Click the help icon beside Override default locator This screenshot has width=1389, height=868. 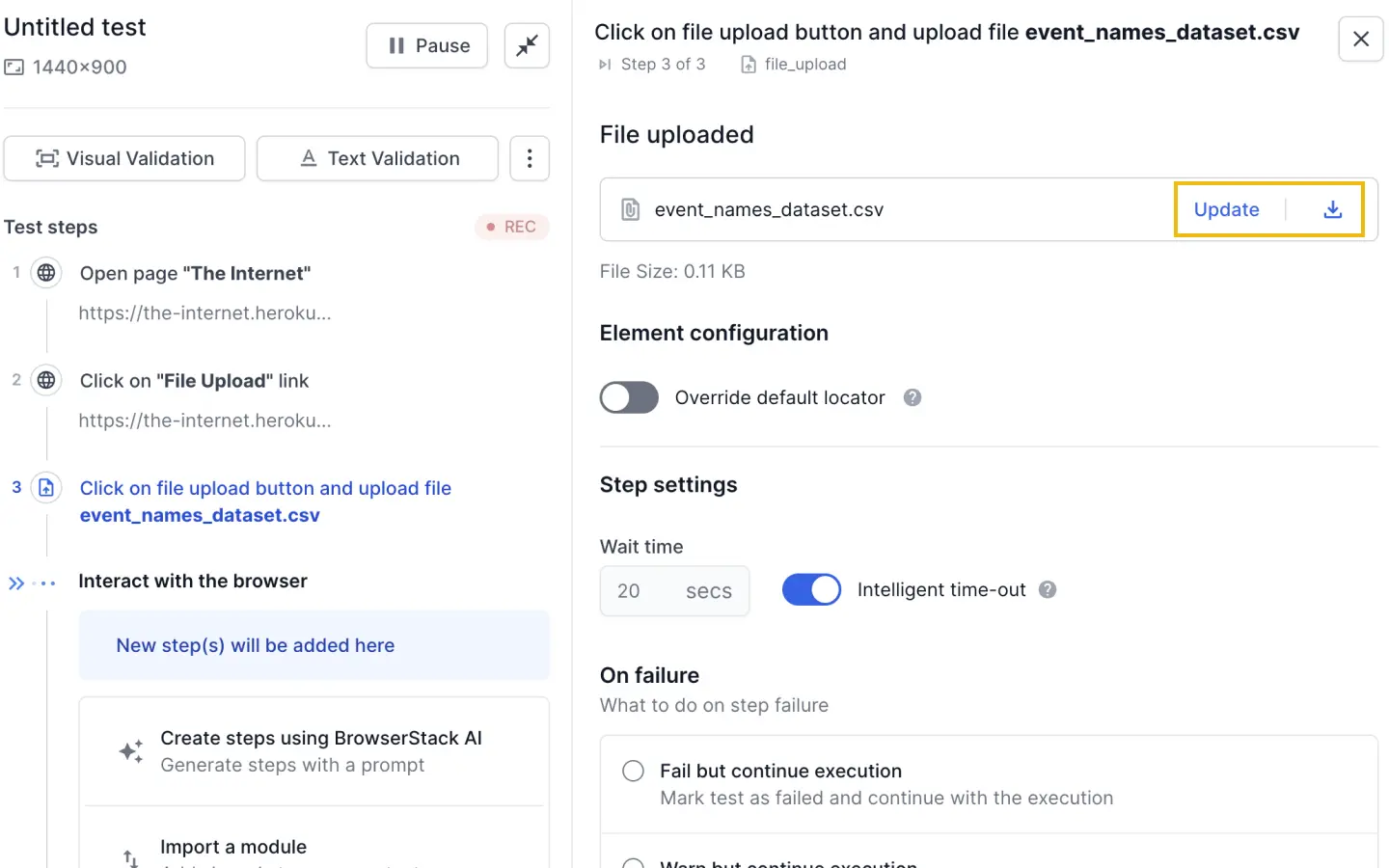coord(912,397)
